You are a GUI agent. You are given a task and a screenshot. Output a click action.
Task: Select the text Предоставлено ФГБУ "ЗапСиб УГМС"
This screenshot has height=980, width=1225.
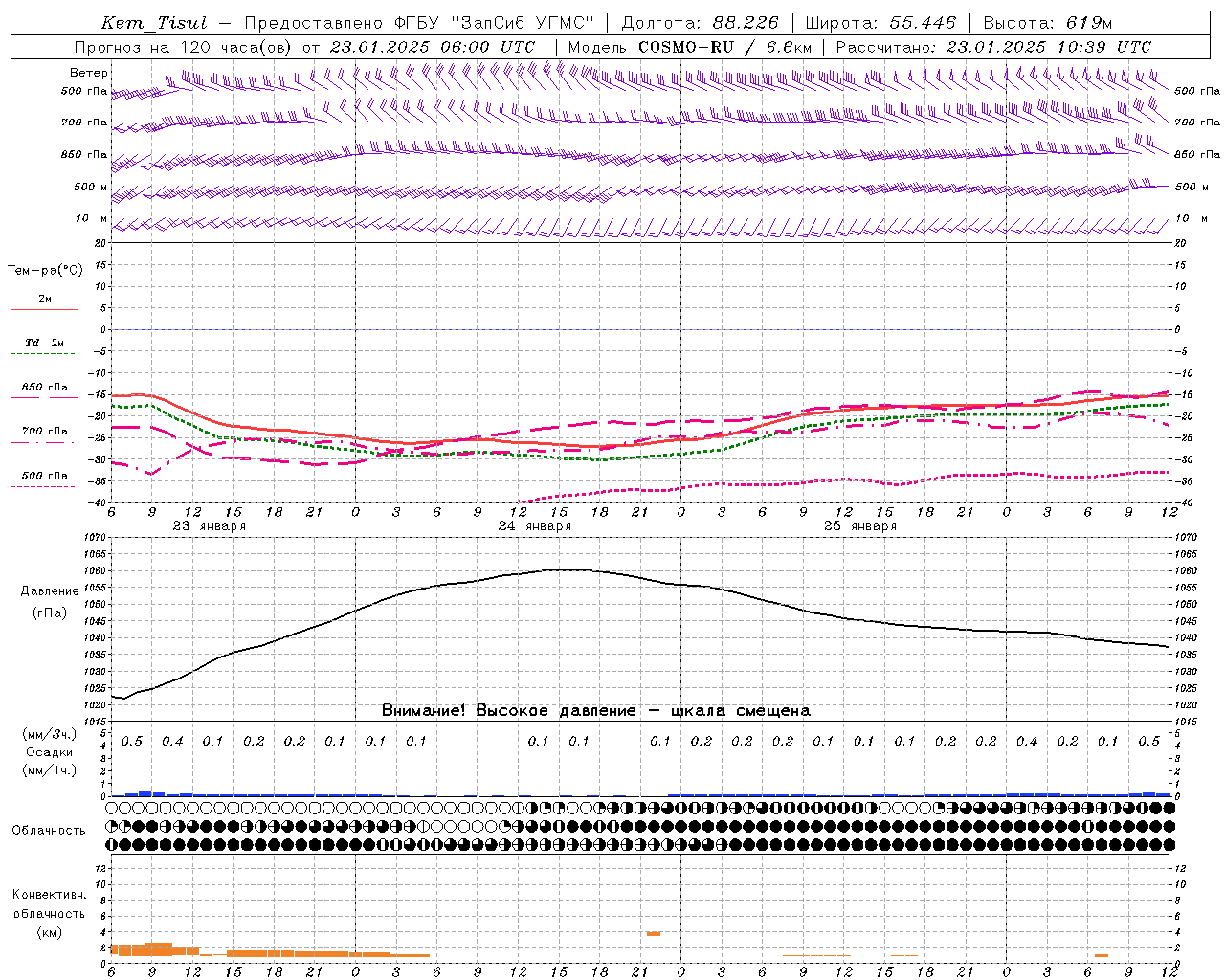click(x=419, y=23)
